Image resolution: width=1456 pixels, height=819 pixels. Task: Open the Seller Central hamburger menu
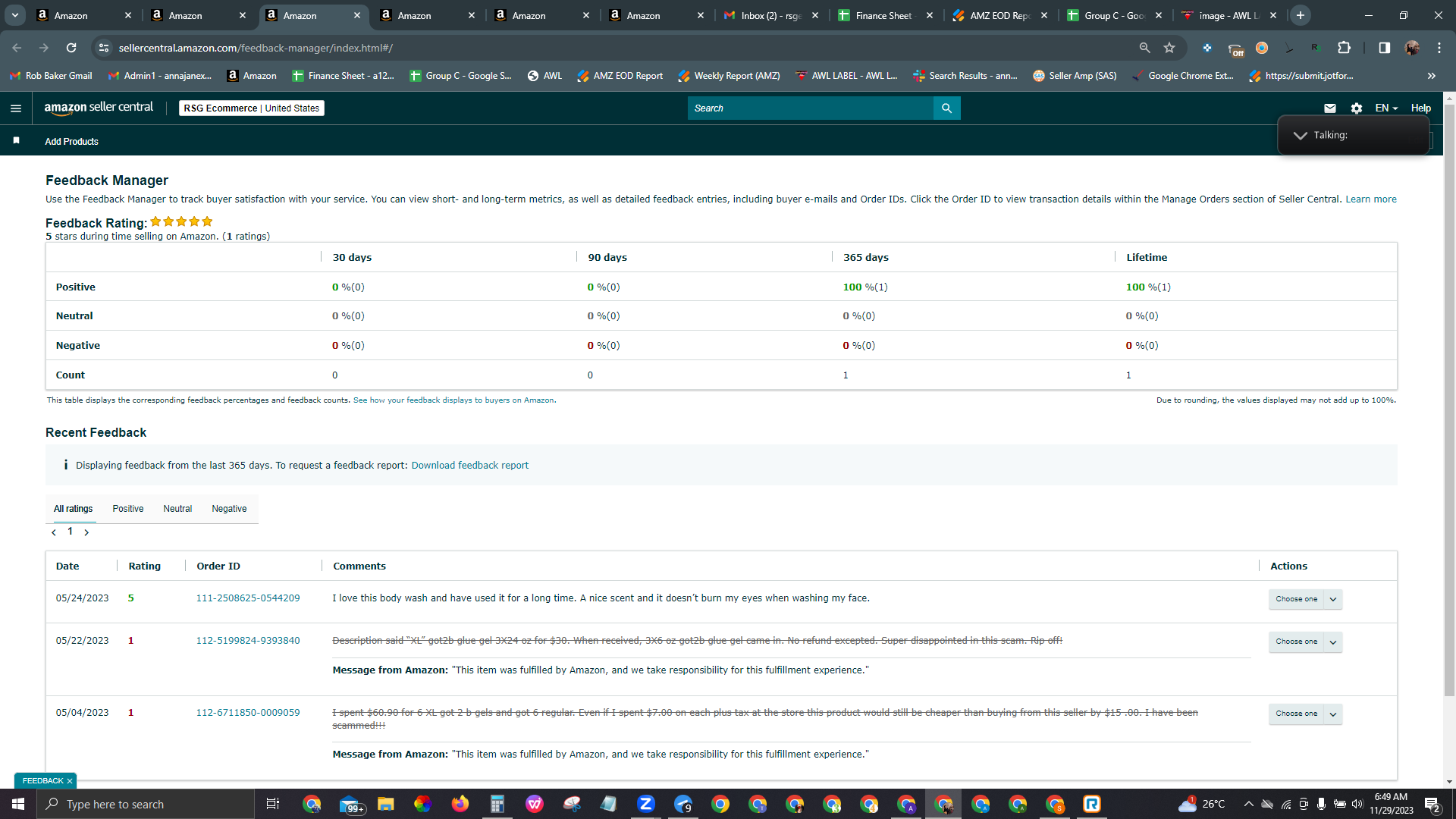click(x=15, y=108)
